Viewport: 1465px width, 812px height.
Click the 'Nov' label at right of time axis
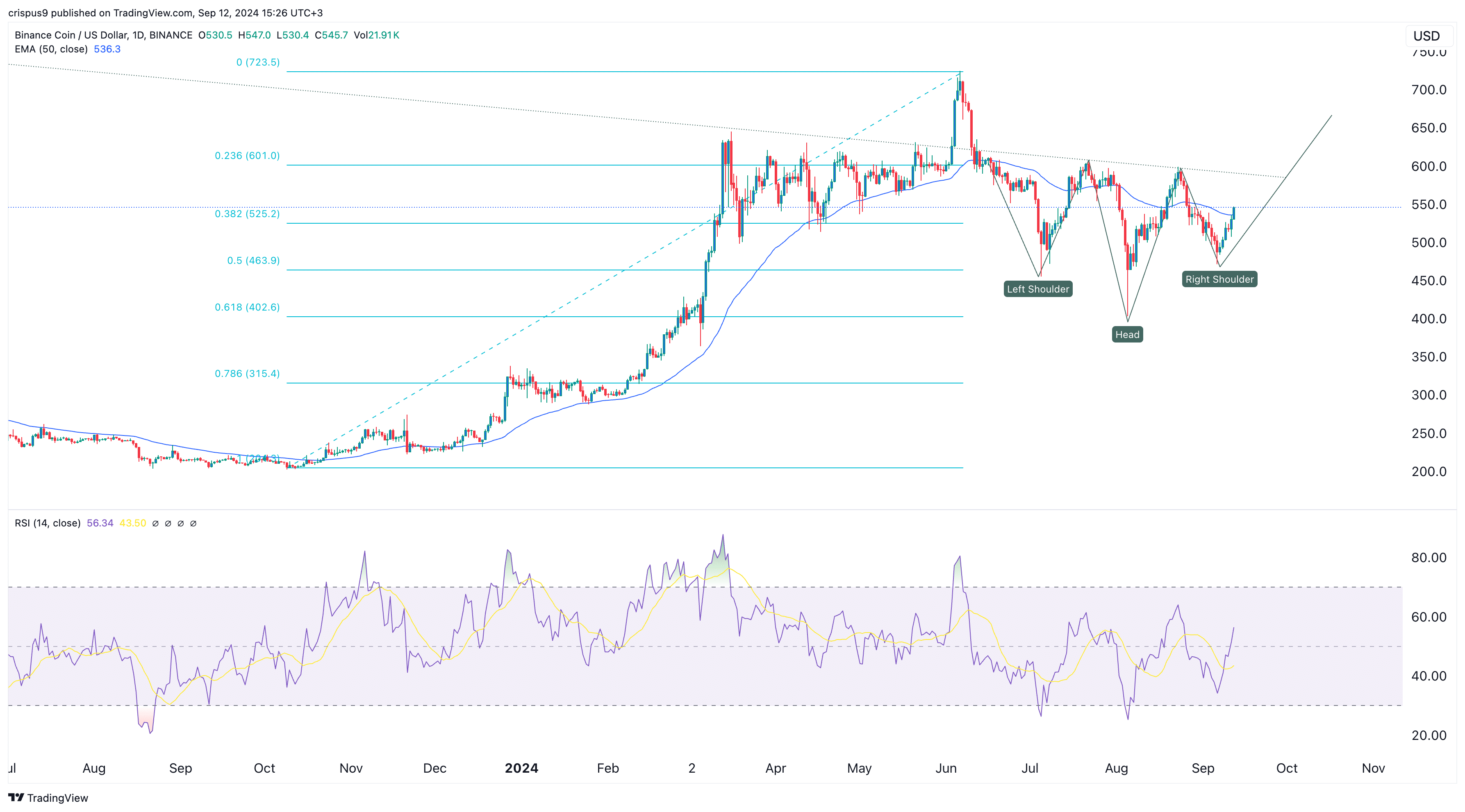coord(1373,768)
